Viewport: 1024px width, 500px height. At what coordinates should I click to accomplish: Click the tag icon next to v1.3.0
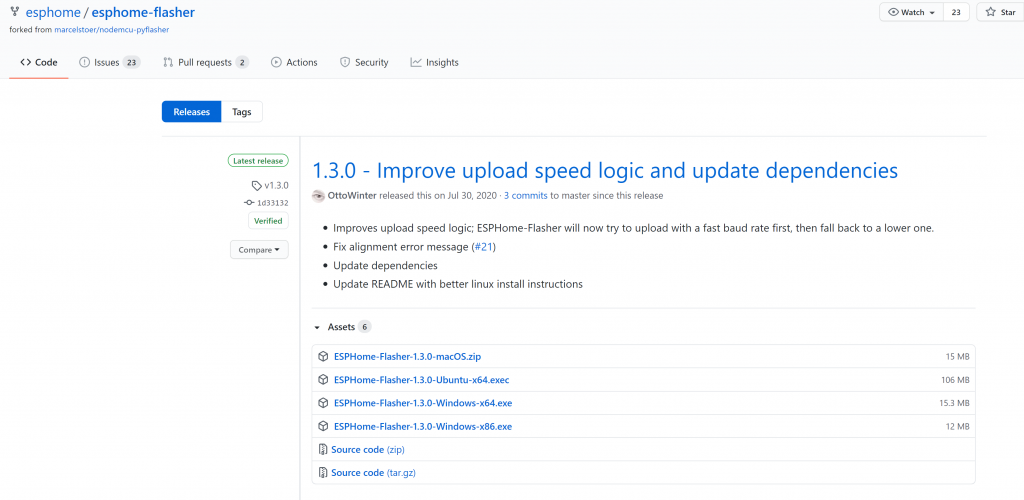257,186
